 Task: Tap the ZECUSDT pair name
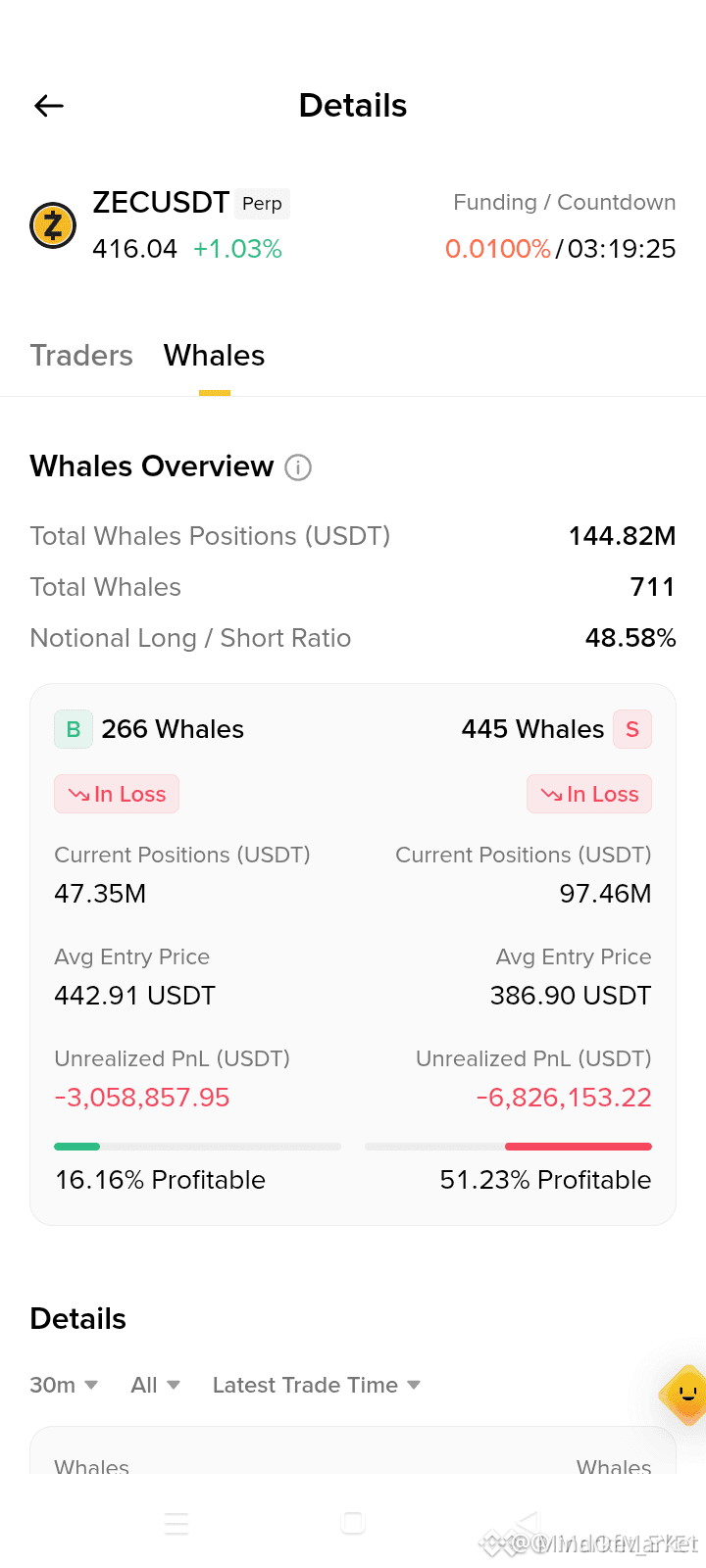tap(161, 203)
